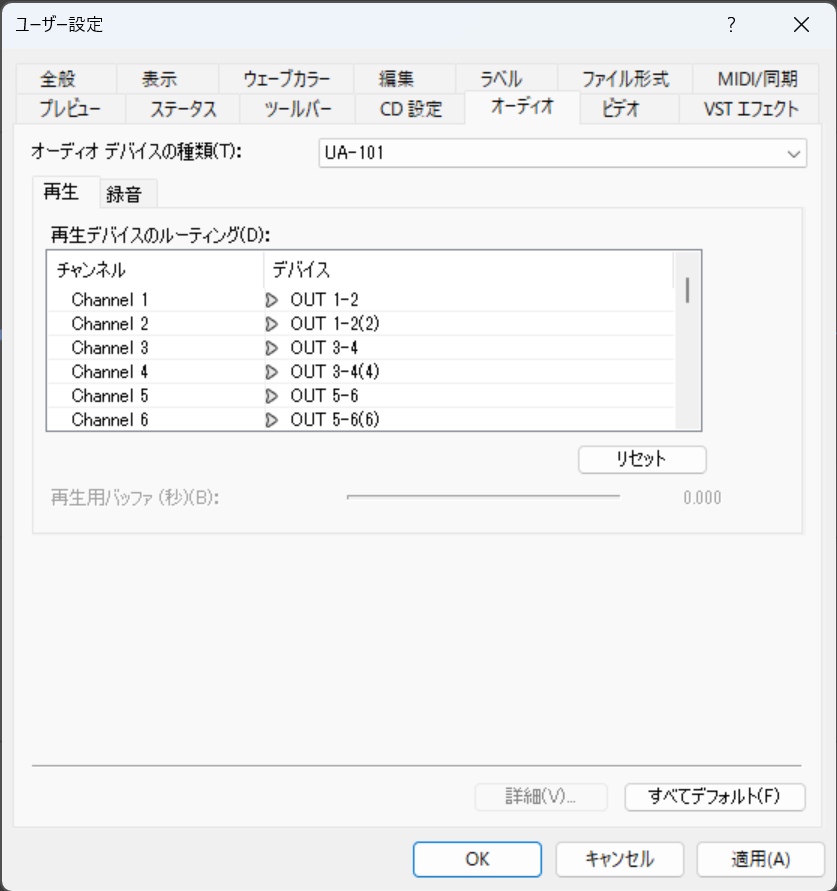Expand the OUT 1-2(2) routing for Channel 2
837x891 pixels.
[x=270, y=323]
